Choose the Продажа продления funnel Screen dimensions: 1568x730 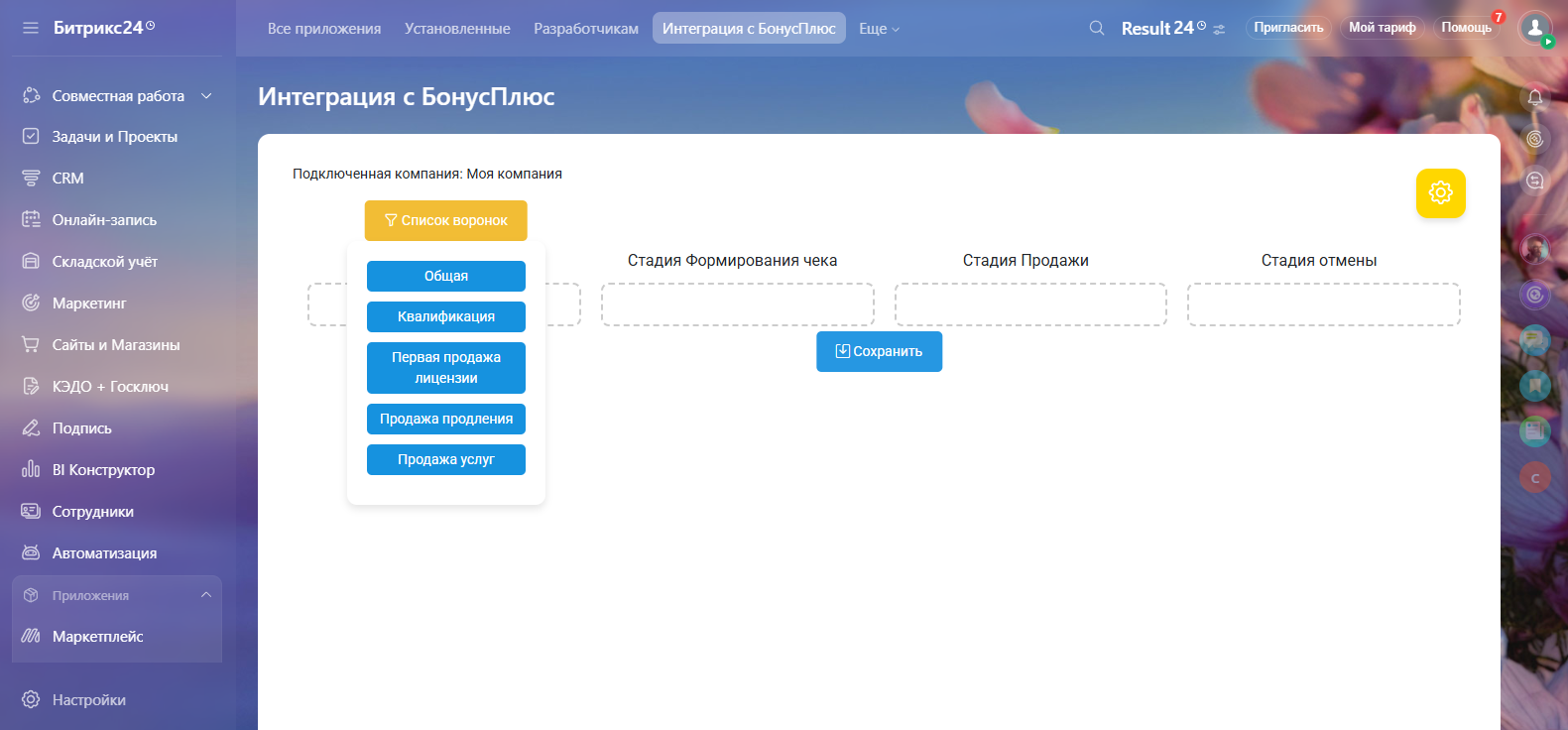coord(446,419)
